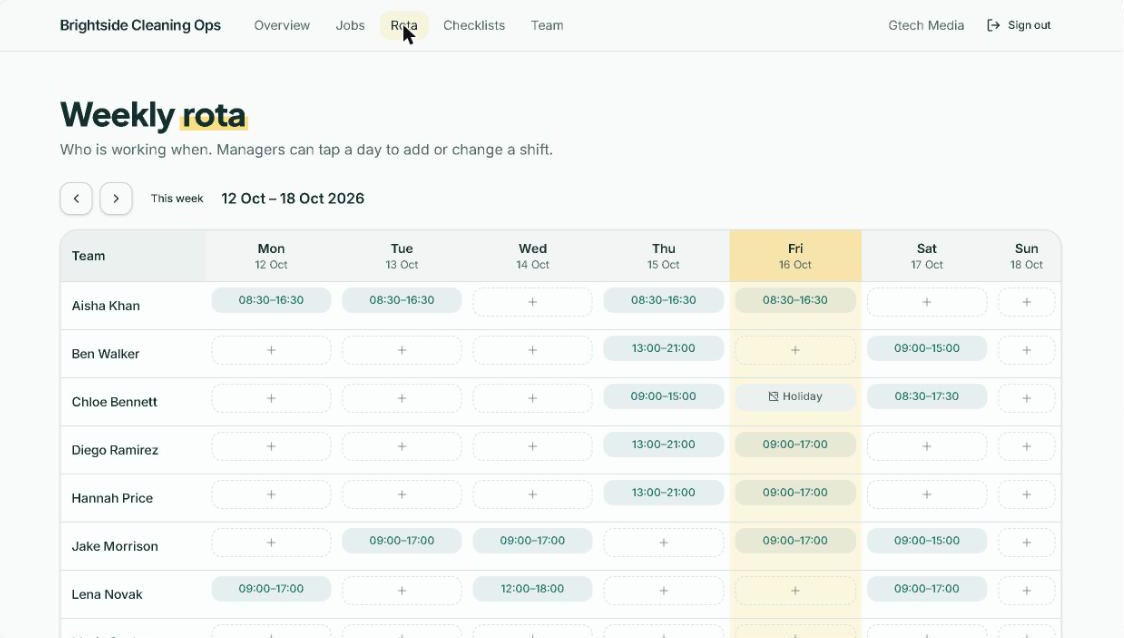
Task: Click the Rota tab
Action: 404,25
